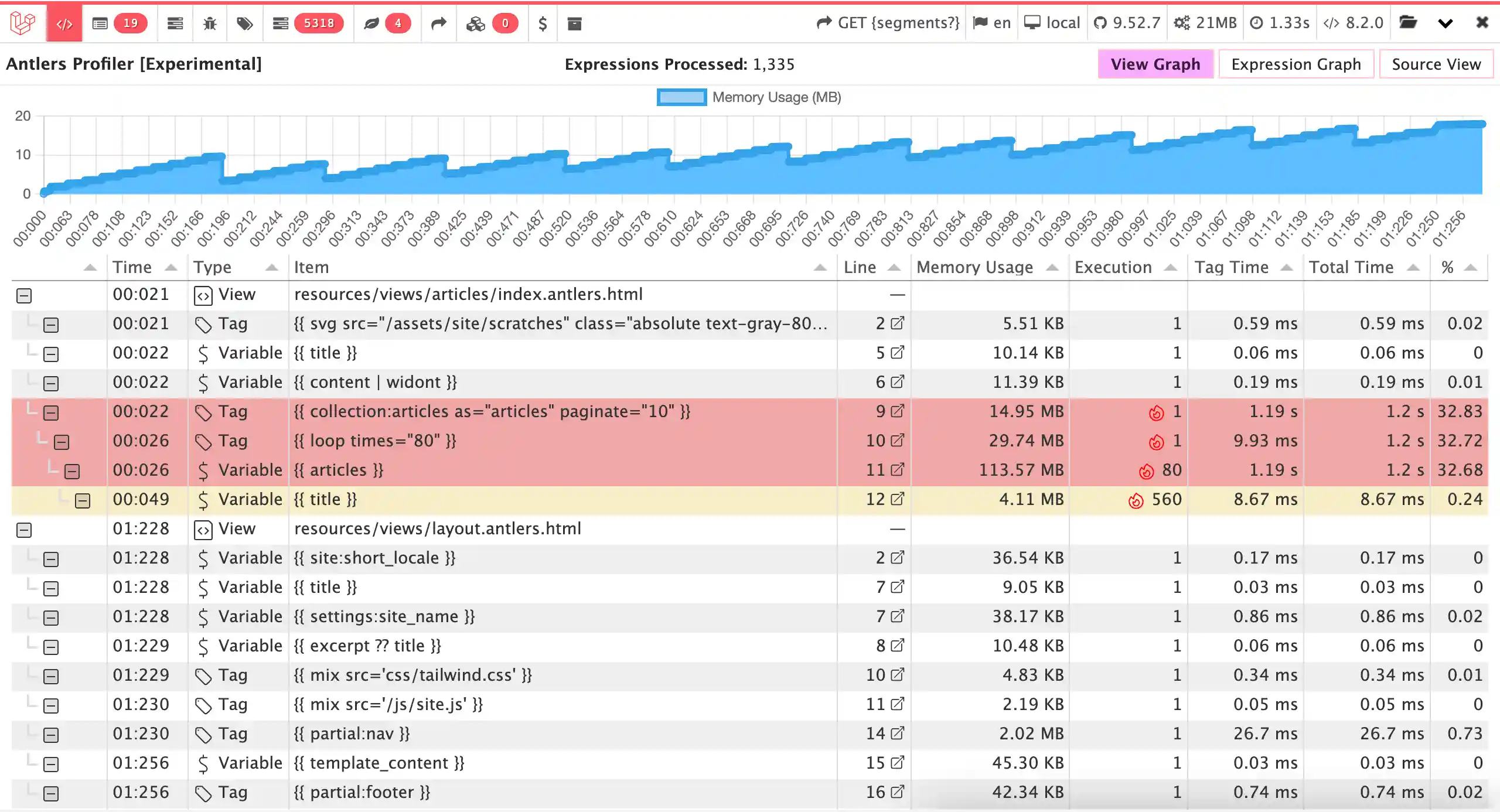Click the dollar sign icon tab

(x=543, y=23)
